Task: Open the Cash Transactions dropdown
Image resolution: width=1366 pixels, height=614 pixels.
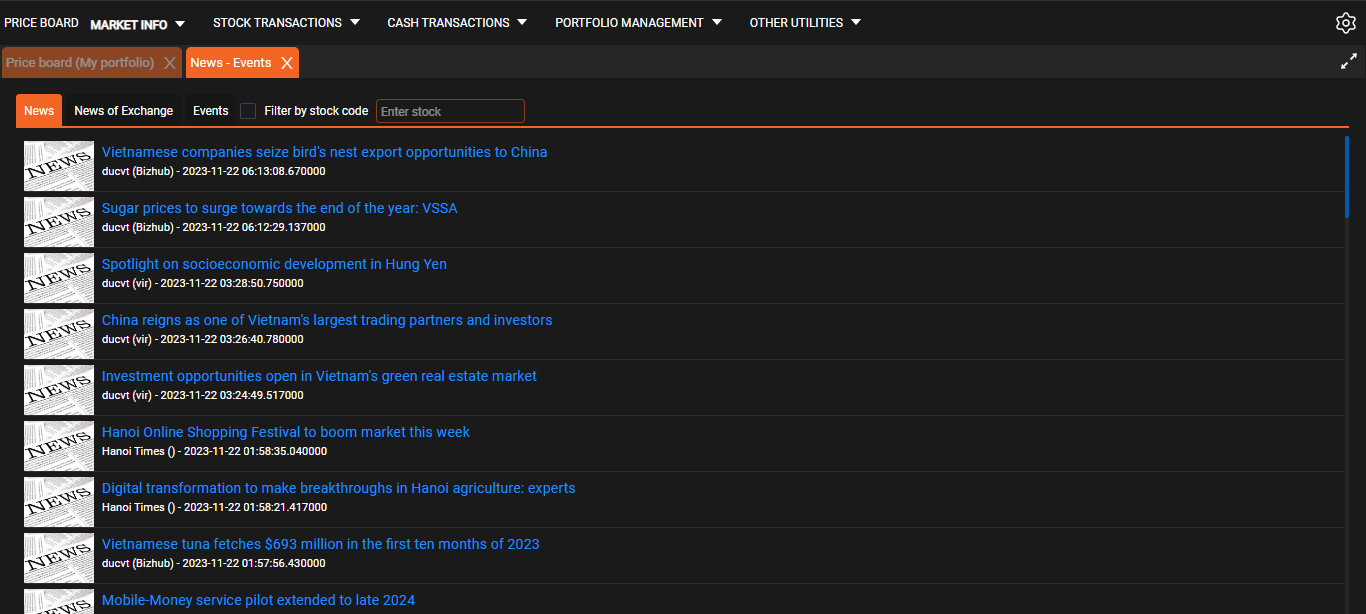Action: [457, 23]
